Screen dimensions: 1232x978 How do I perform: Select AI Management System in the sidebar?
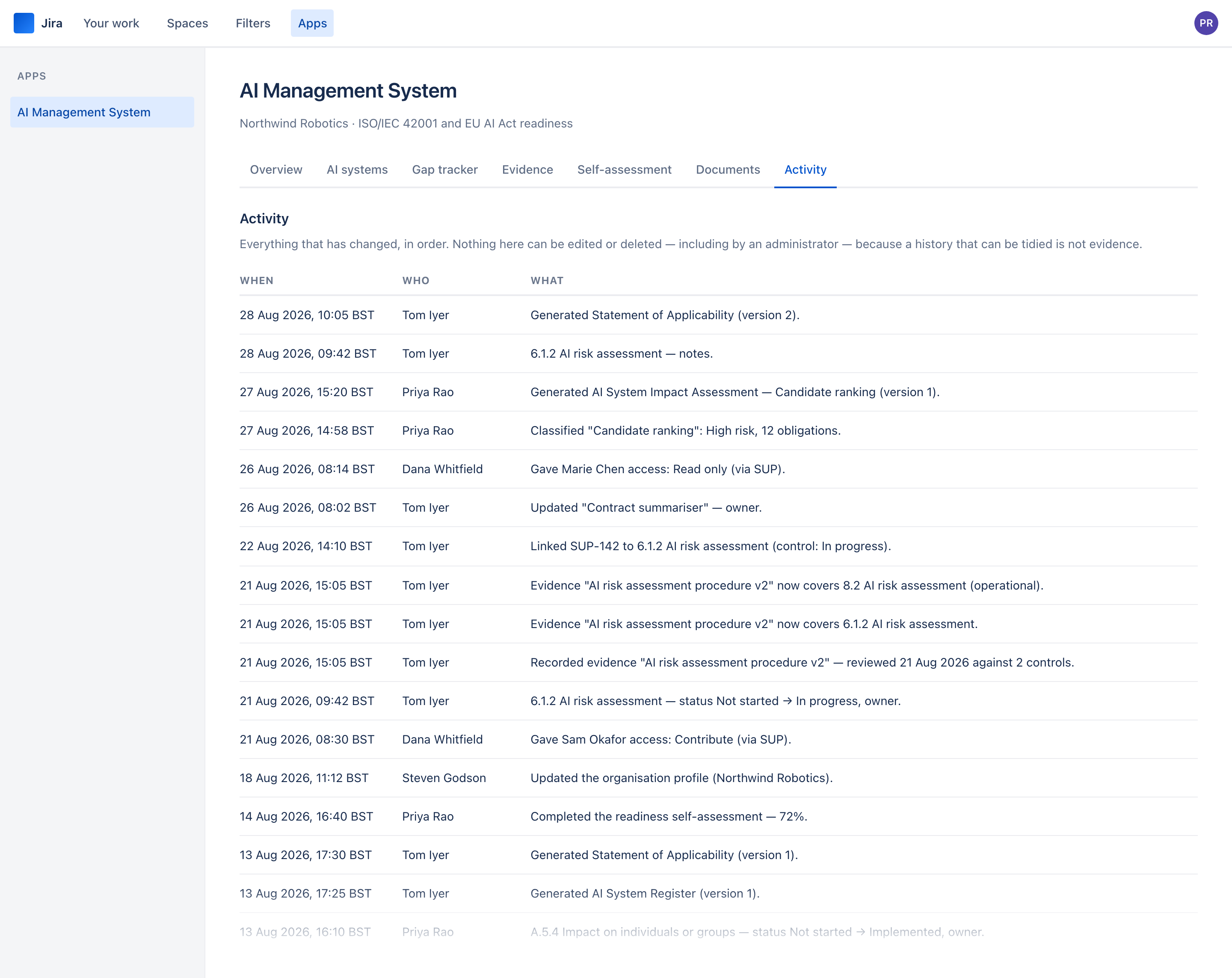[102, 112]
